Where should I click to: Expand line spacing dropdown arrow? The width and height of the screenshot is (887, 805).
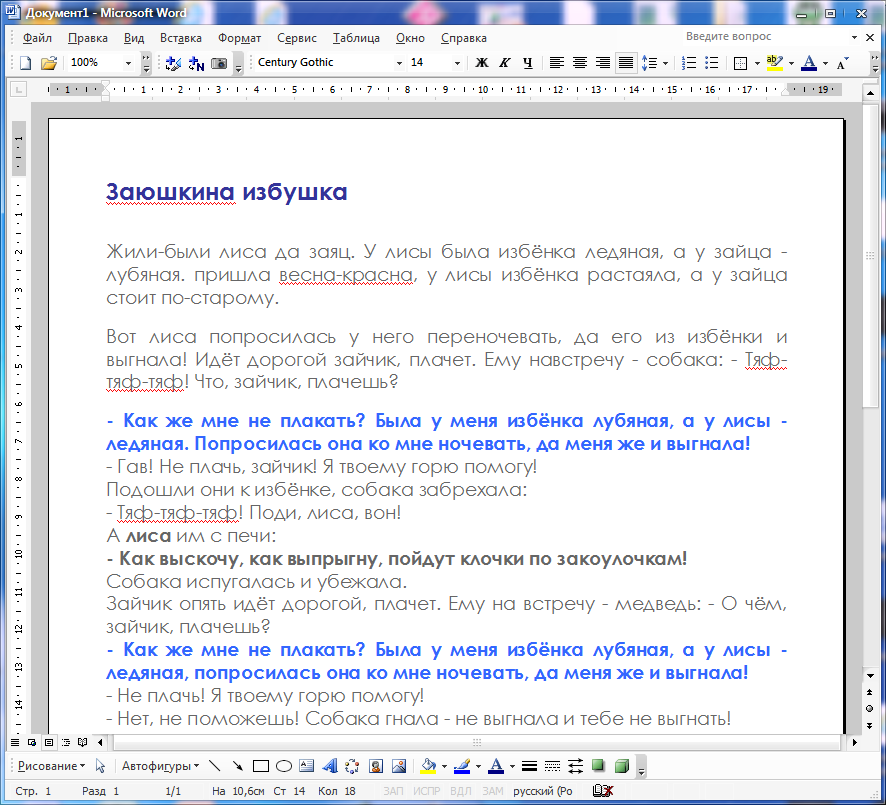pyautogui.click(x=665, y=63)
